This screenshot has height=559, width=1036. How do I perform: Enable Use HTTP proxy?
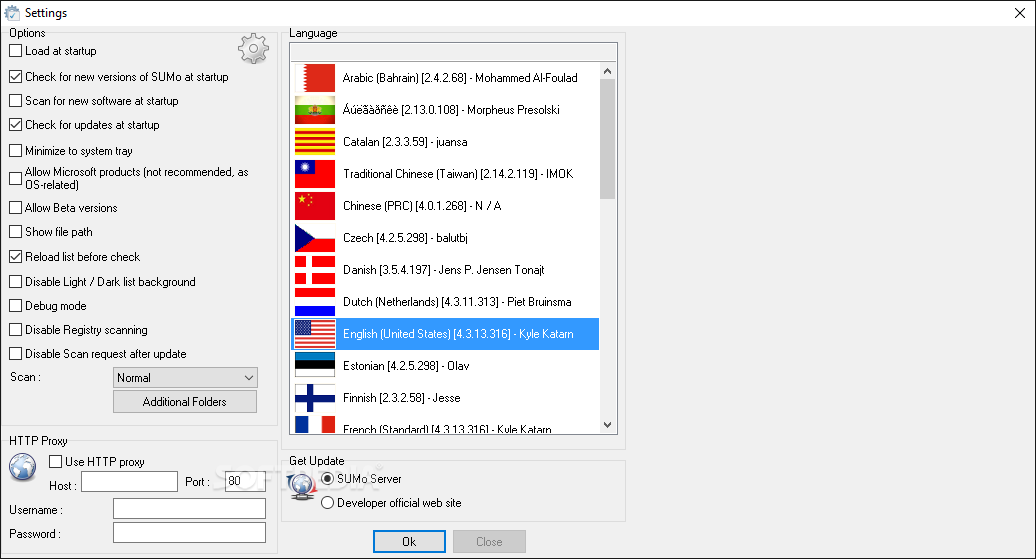[56, 461]
